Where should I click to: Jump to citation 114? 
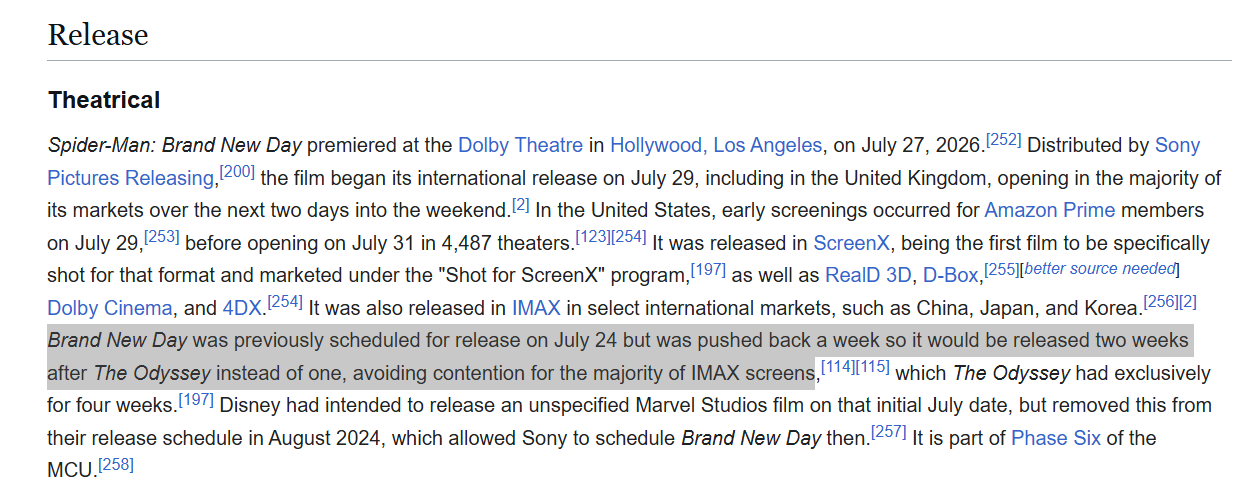tap(837, 367)
